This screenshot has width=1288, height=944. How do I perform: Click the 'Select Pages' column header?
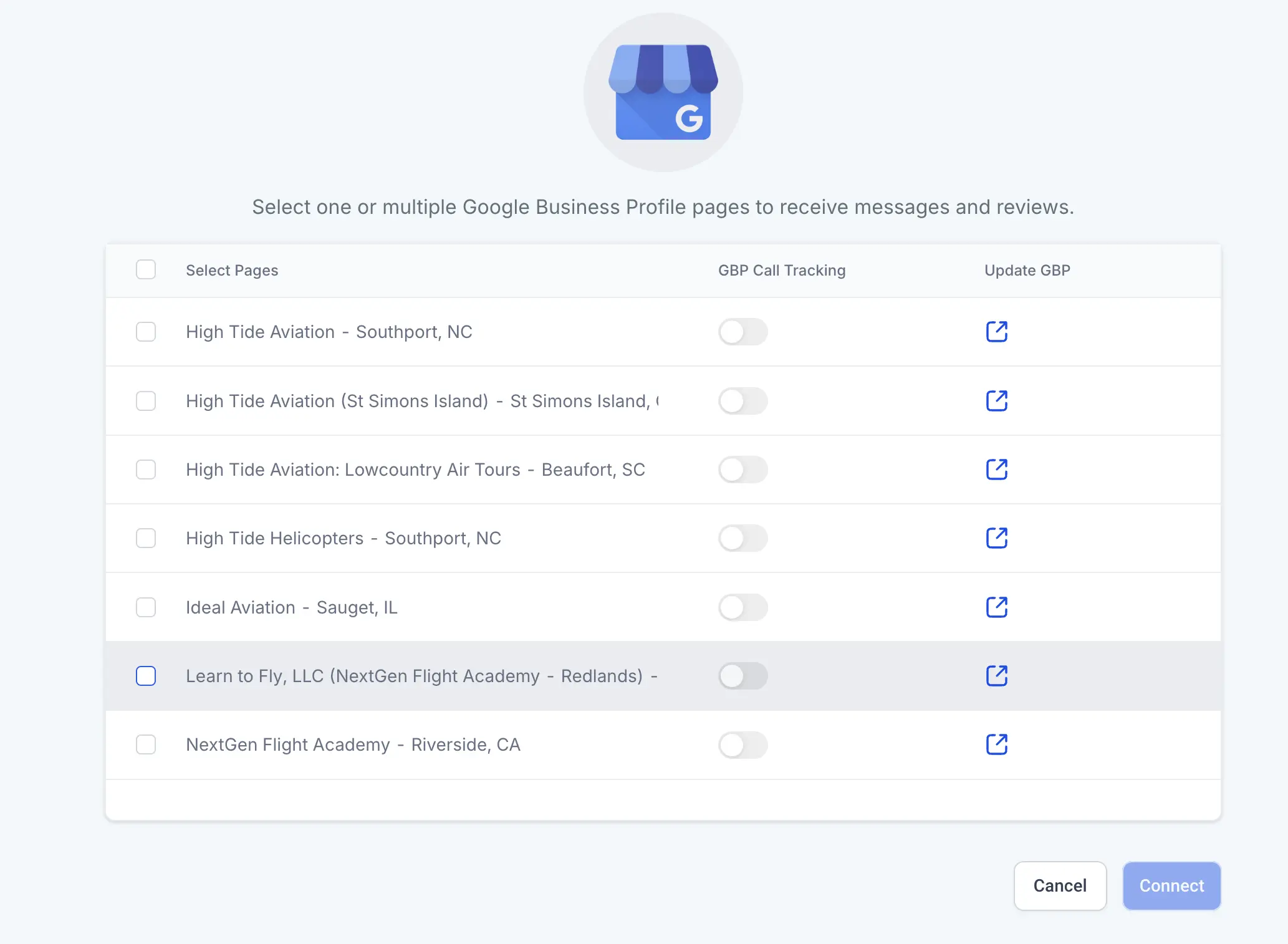click(x=232, y=271)
